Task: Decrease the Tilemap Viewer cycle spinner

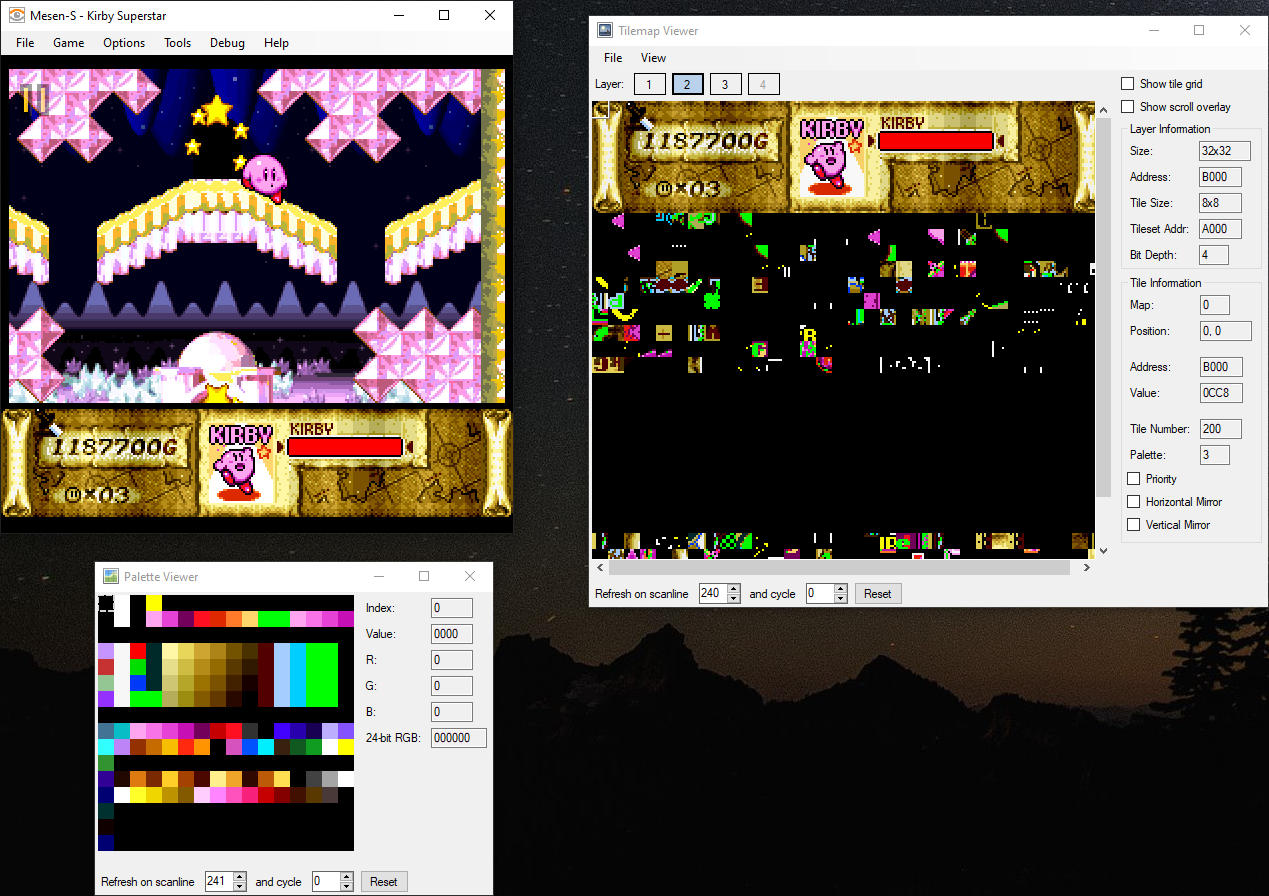Action: point(841,598)
